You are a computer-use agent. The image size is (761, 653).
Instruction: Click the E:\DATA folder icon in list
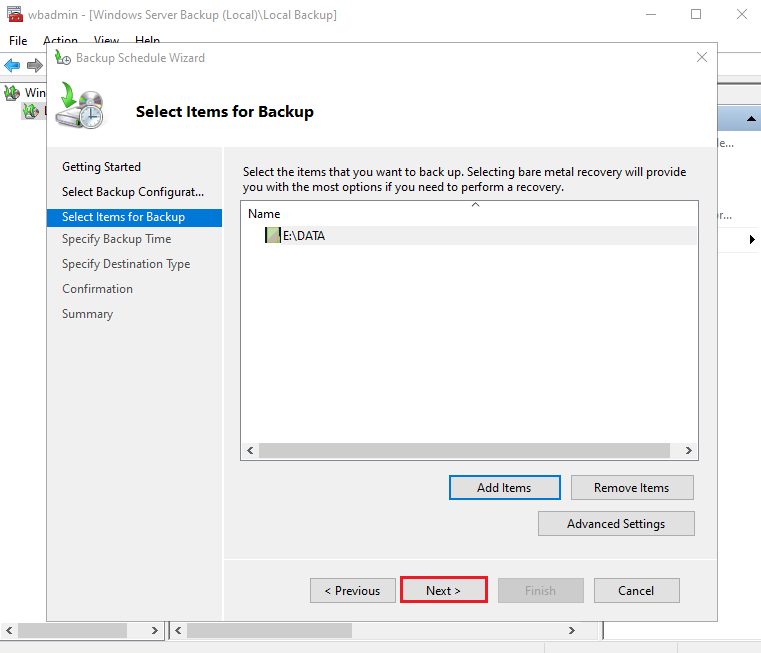(272, 236)
